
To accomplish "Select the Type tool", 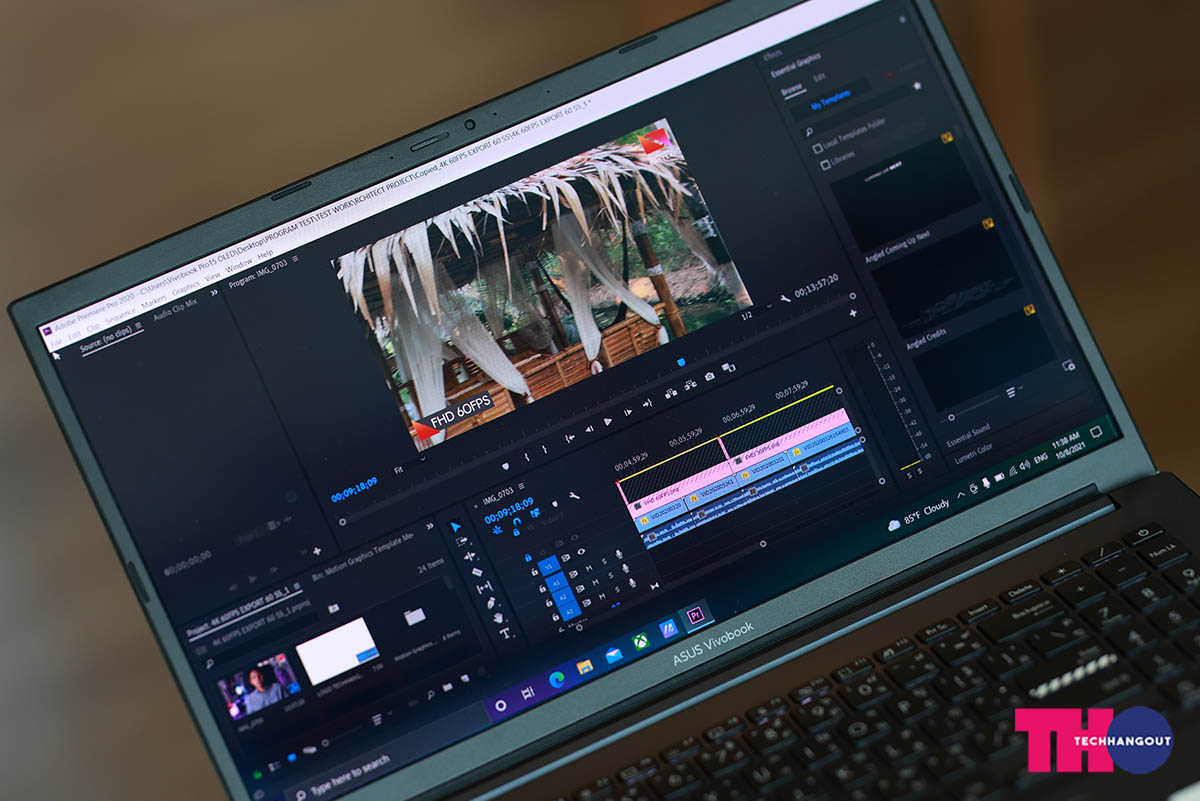I will [x=505, y=633].
